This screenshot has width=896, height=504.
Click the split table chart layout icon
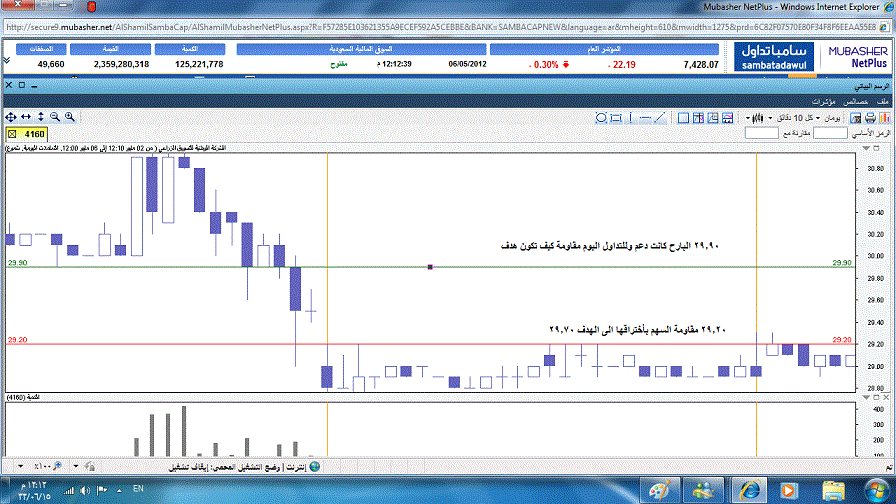(x=698, y=118)
